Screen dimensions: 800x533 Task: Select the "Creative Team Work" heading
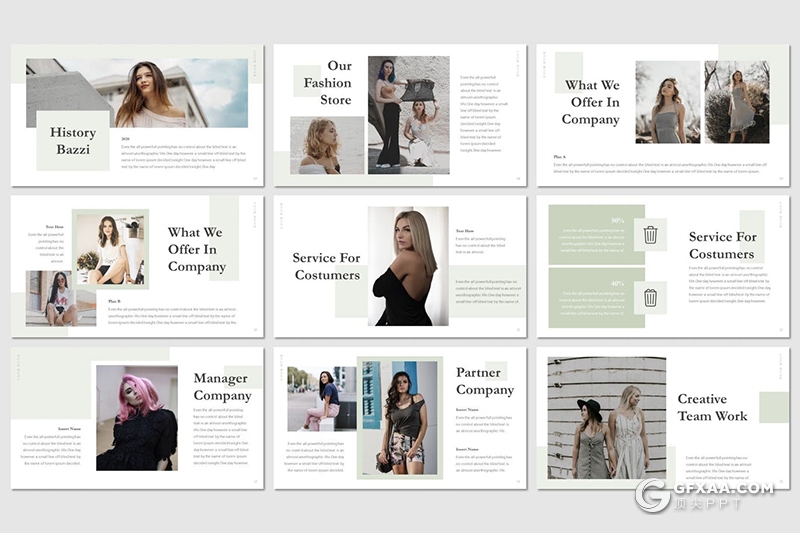[712, 407]
